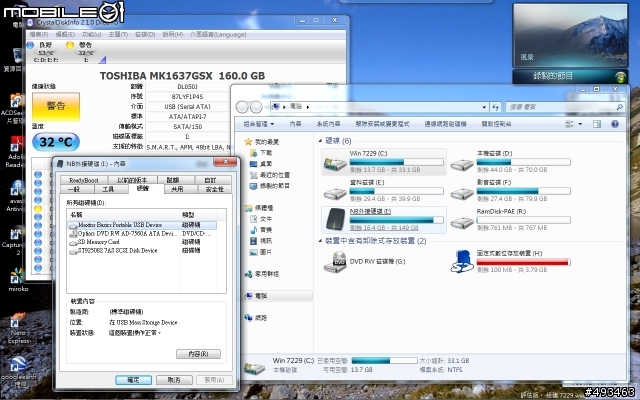The image size is (640, 400).
Task: Open the 本機磁碟 (D:) drive
Action: click(x=511, y=162)
